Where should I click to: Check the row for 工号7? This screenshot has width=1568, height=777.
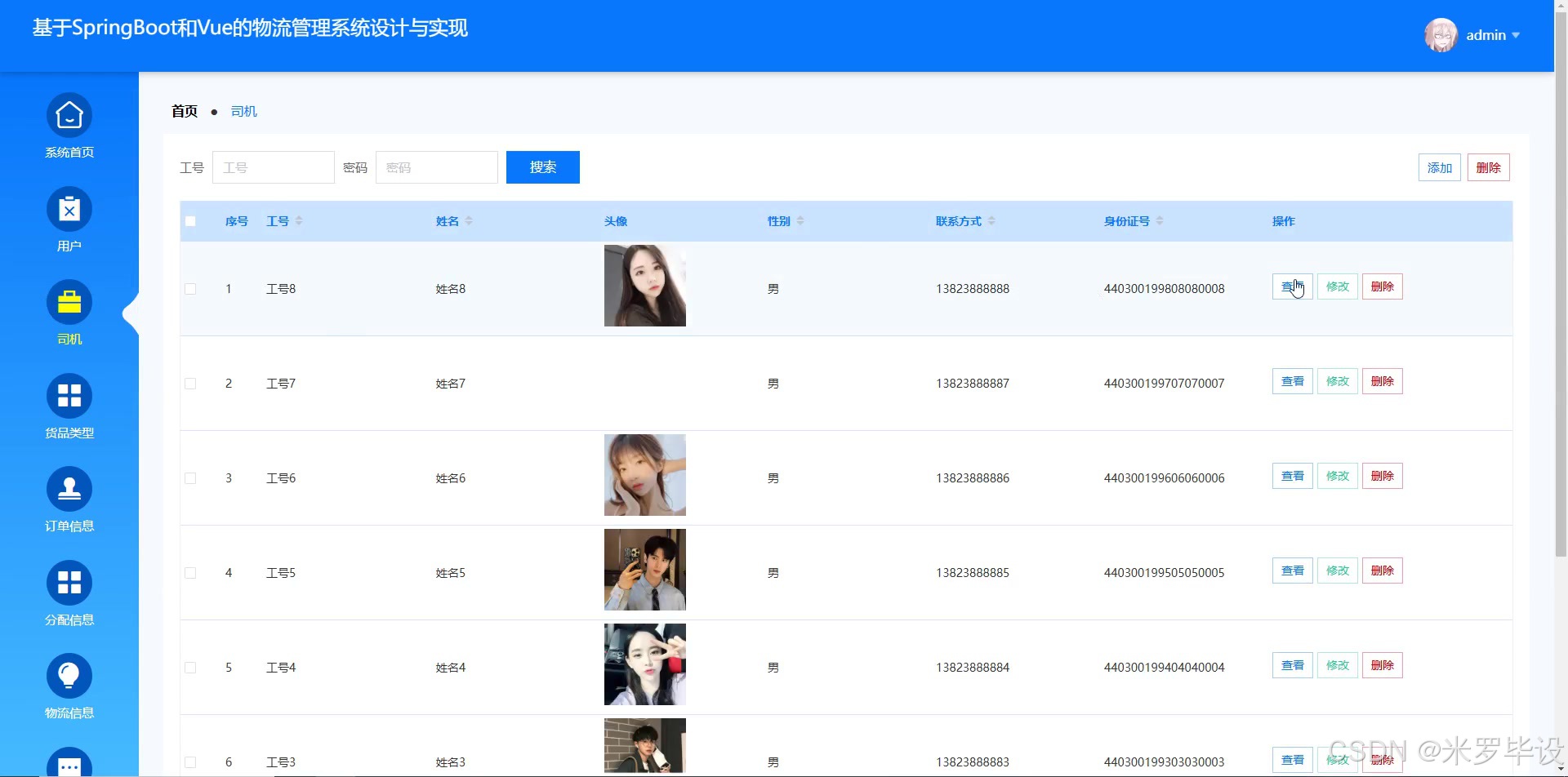(x=190, y=384)
